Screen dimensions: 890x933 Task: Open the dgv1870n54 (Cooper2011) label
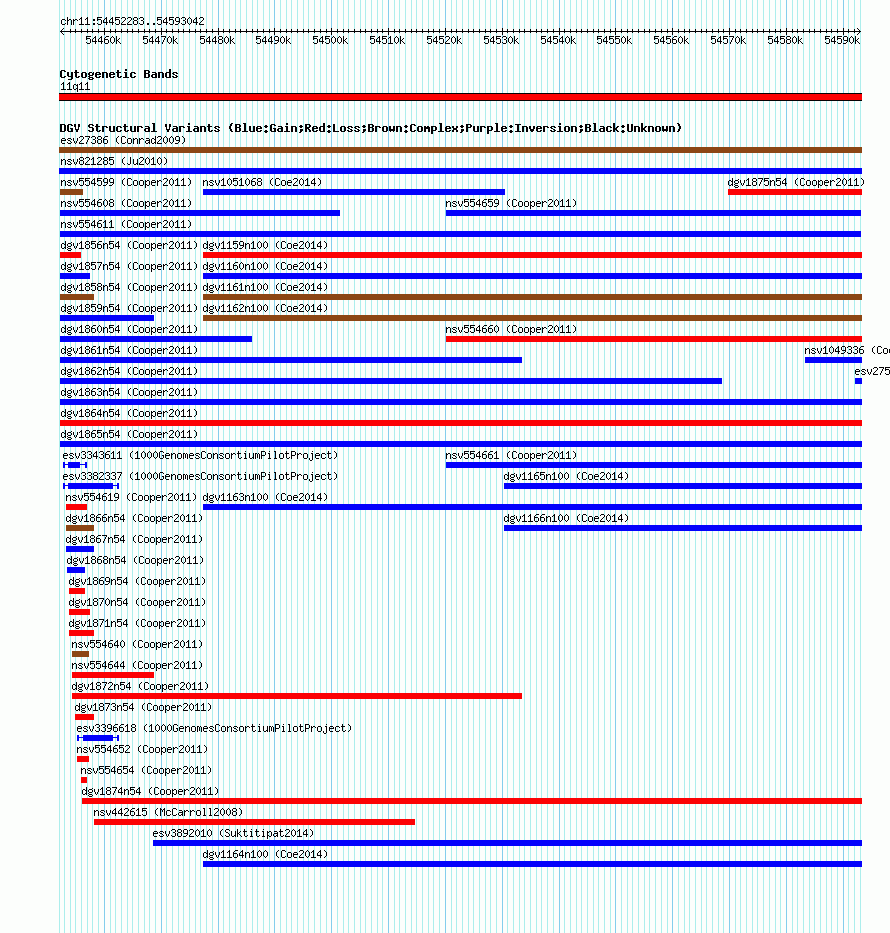click(137, 603)
